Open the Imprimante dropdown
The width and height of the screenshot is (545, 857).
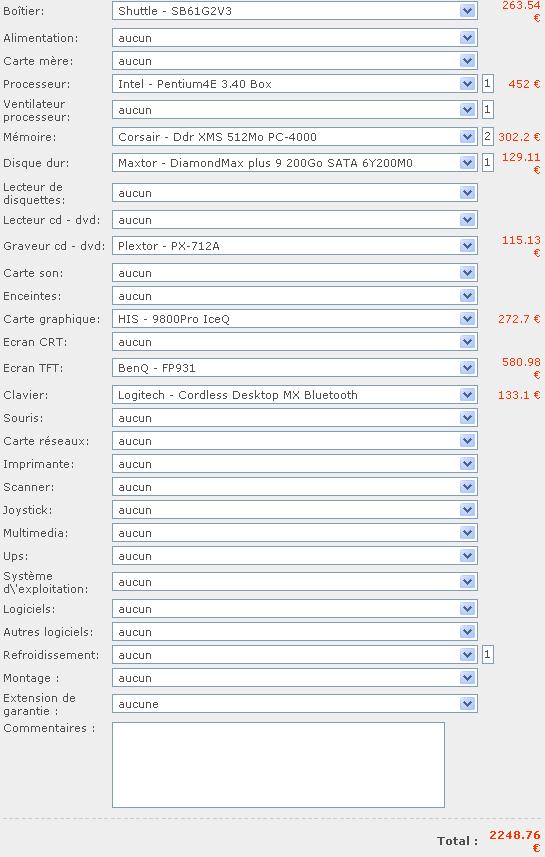click(x=295, y=463)
